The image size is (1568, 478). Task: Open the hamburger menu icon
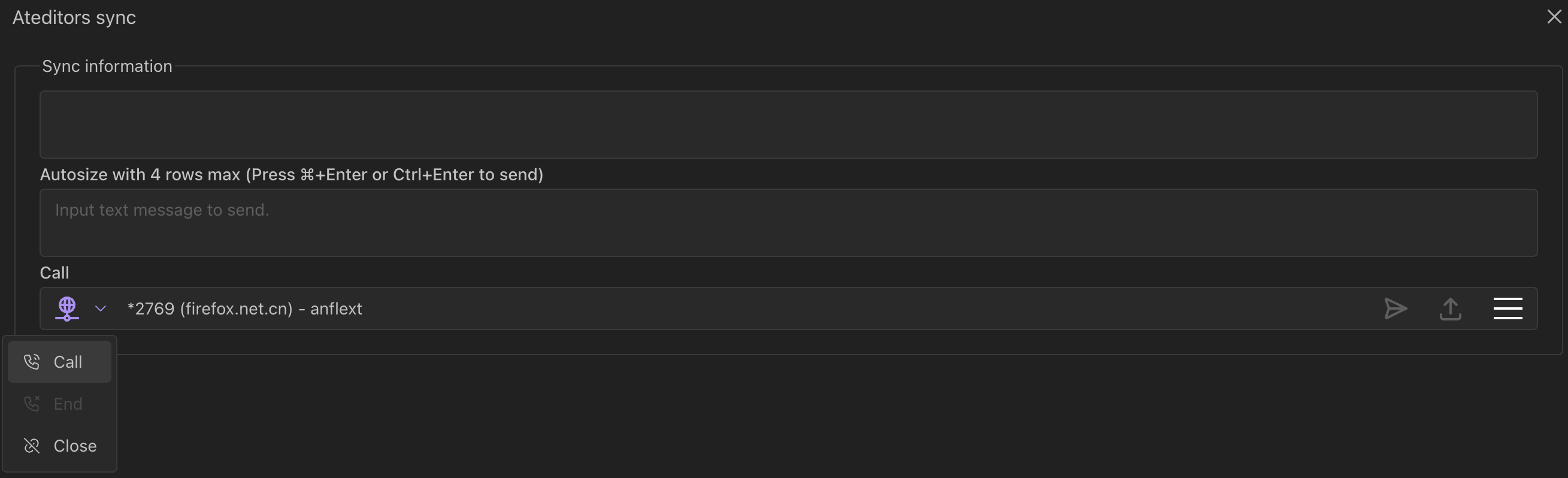click(x=1507, y=308)
